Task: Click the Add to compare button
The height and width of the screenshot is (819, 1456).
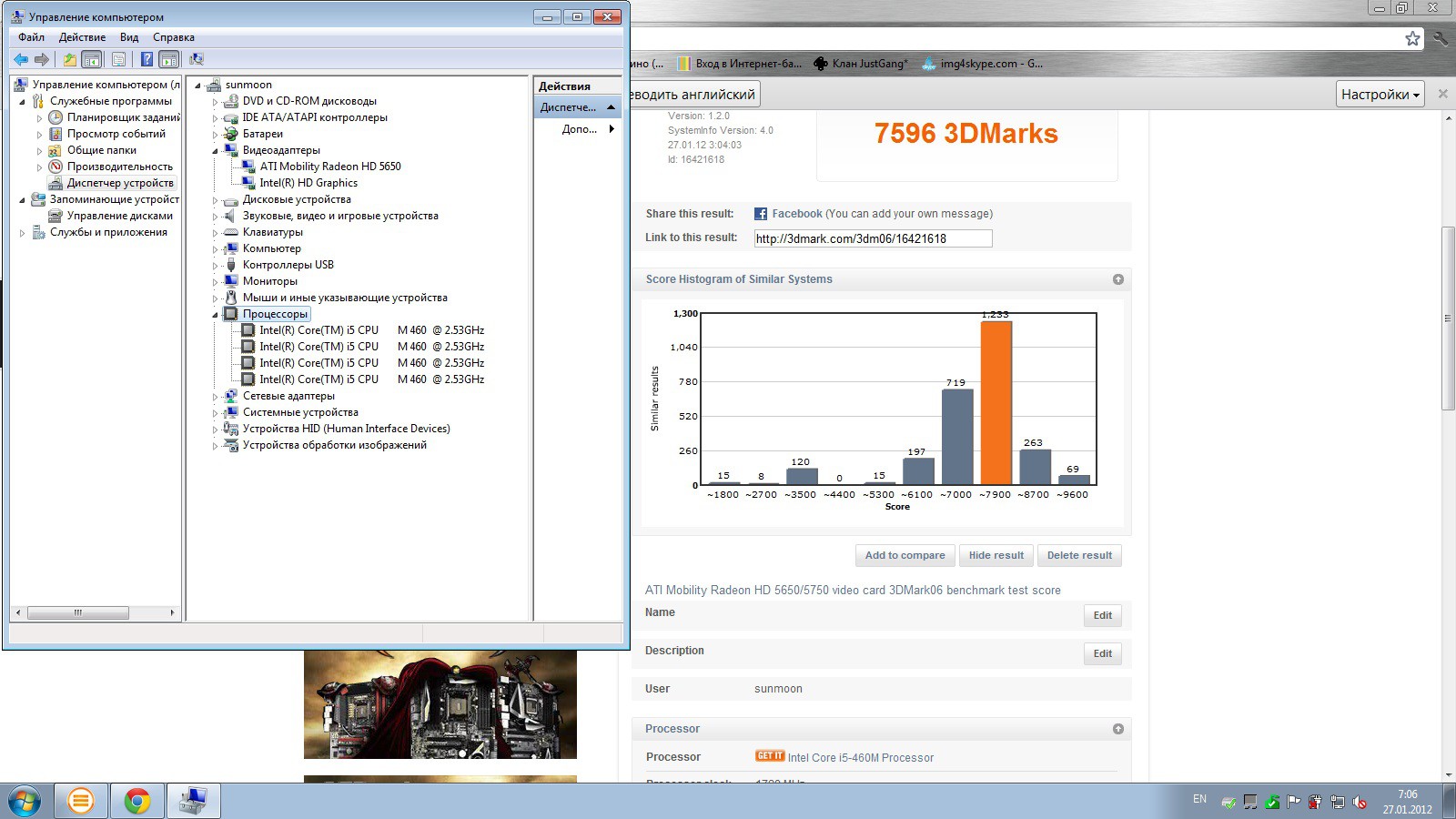Action: coord(905,555)
